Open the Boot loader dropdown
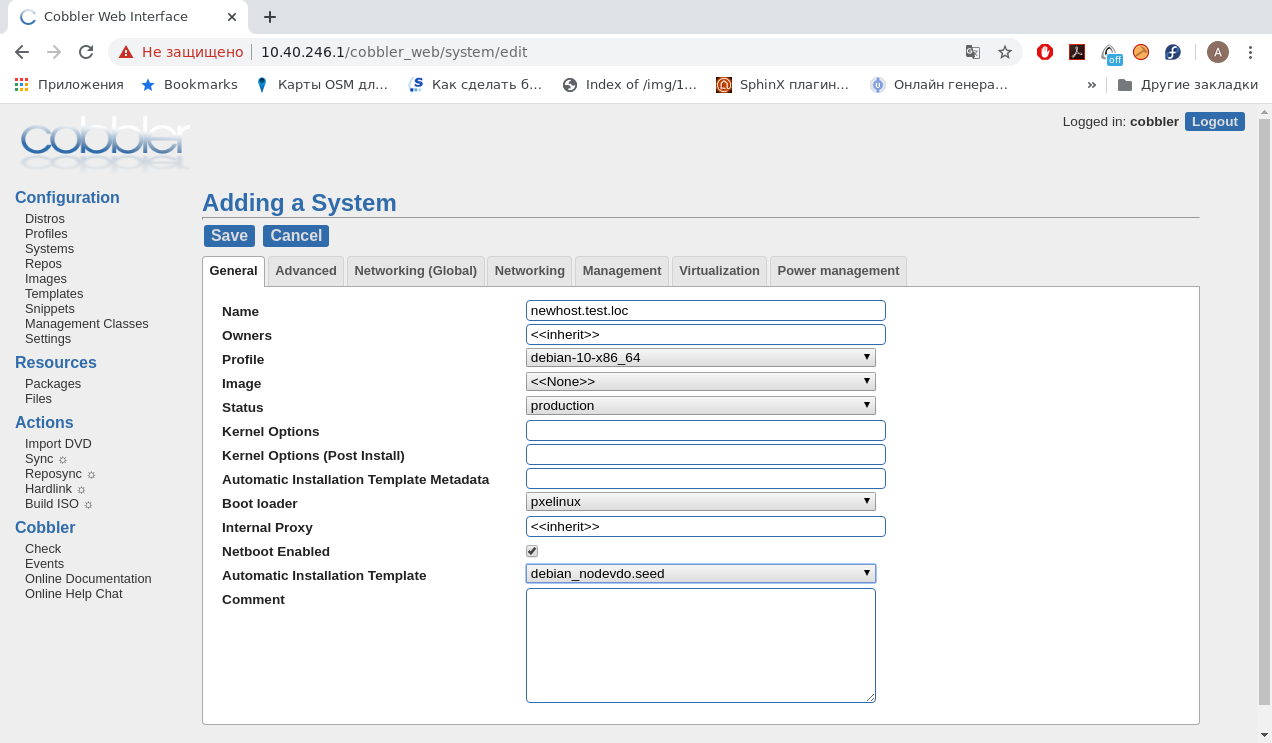 pyautogui.click(x=700, y=502)
